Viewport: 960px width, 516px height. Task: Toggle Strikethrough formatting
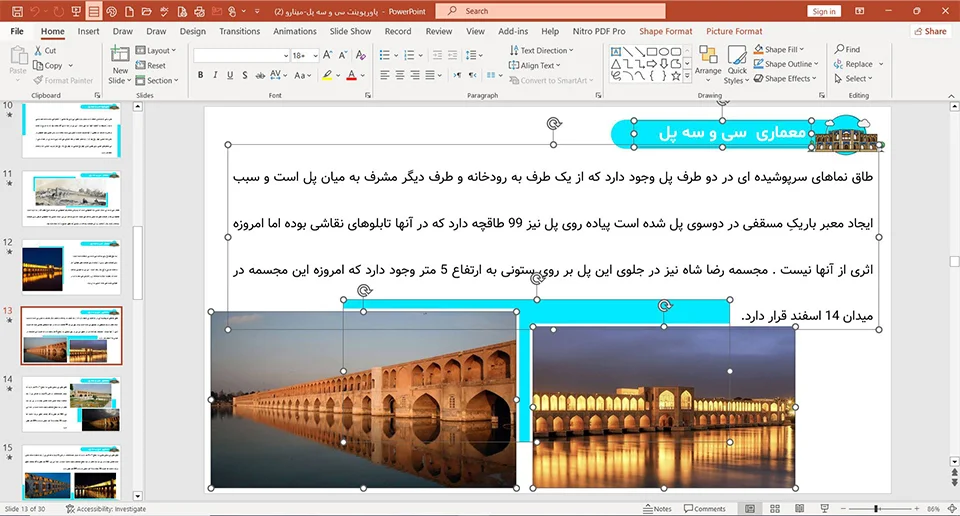click(260, 75)
